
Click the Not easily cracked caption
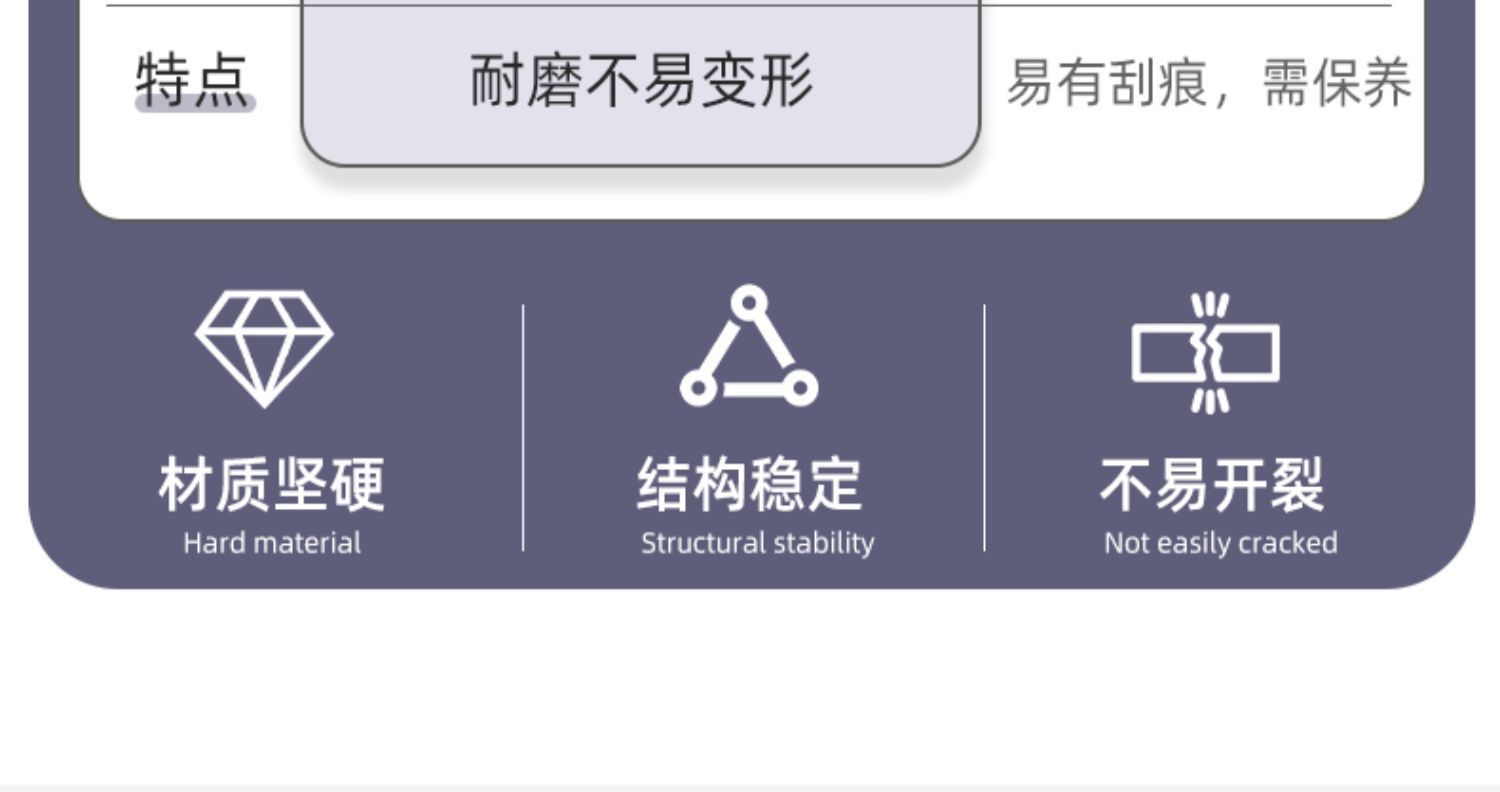pyautogui.click(x=1220, y=543)
